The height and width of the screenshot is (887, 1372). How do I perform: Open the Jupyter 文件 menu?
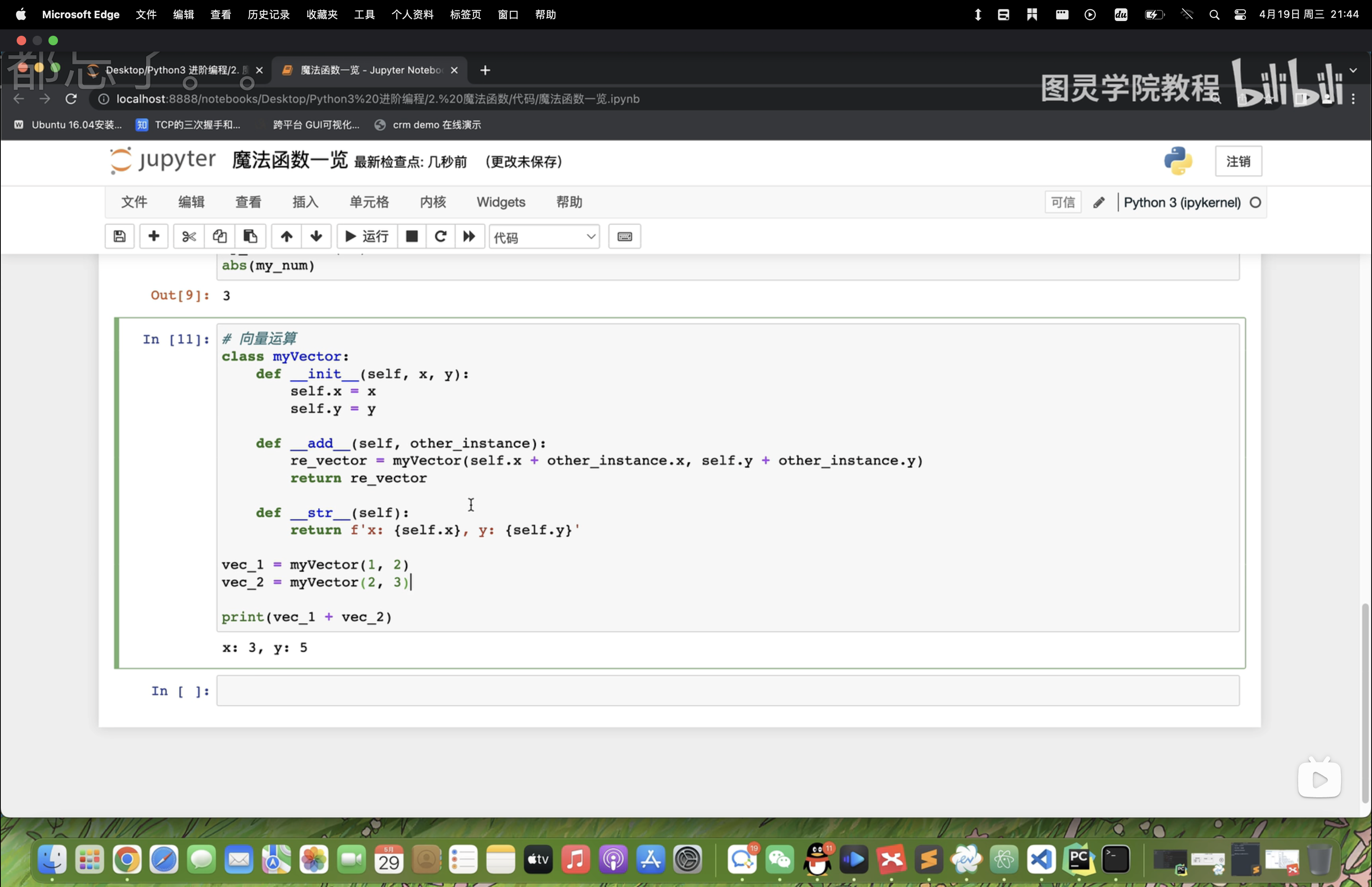click(x=134, y=202)
